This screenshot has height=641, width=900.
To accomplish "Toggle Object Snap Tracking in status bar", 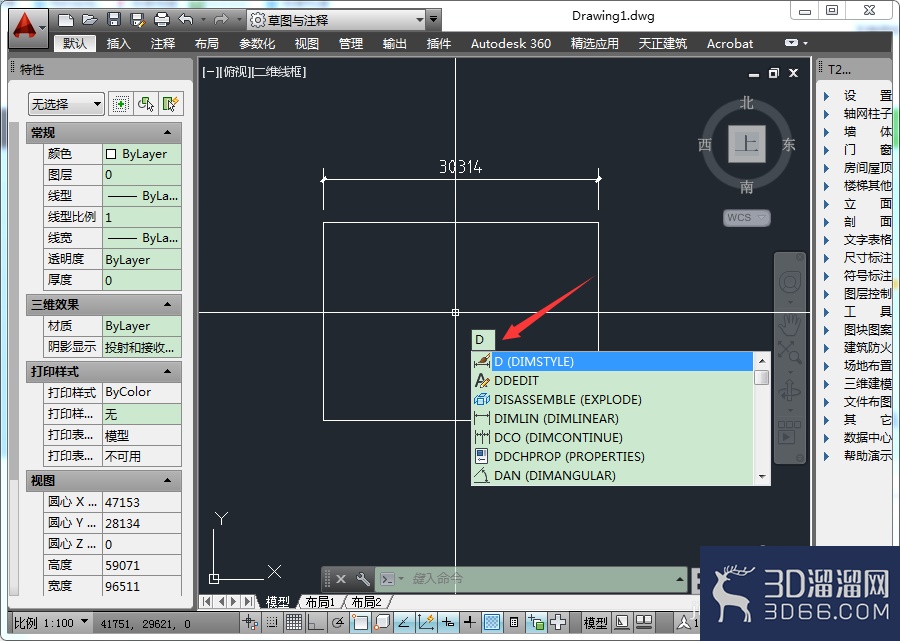I will (x=404, y=622).
